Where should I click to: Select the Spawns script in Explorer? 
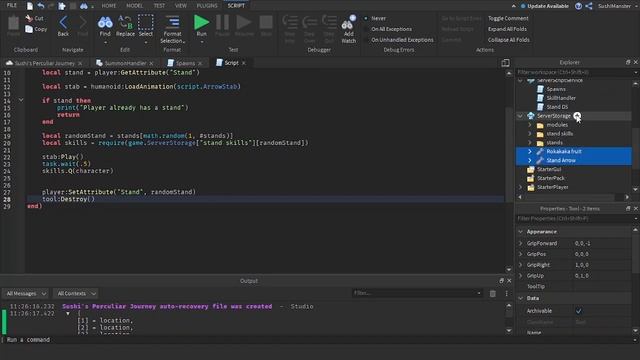(556, 89)
